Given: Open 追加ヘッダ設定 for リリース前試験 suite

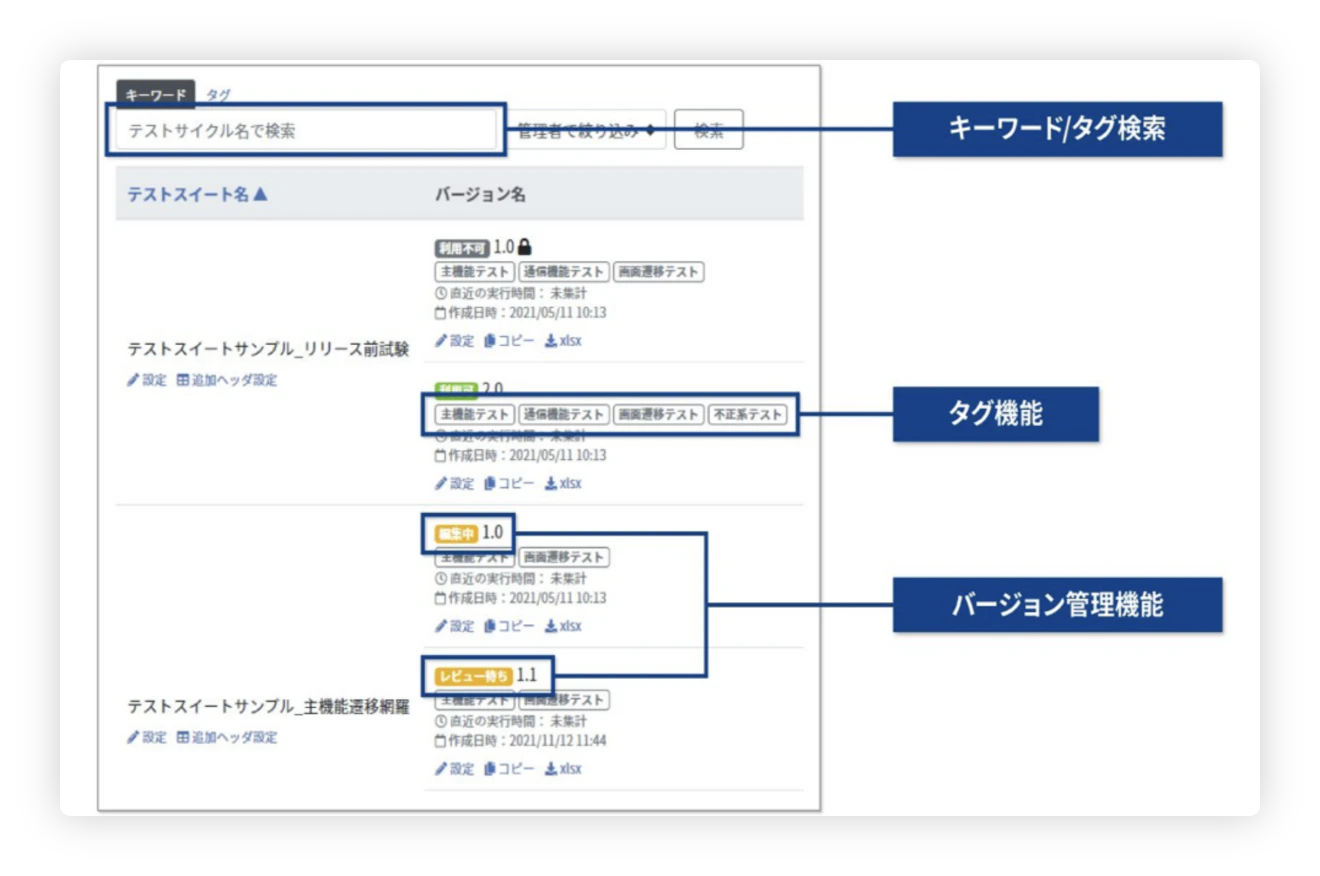Looking at the screenshot, I should [x=227, y=380].
